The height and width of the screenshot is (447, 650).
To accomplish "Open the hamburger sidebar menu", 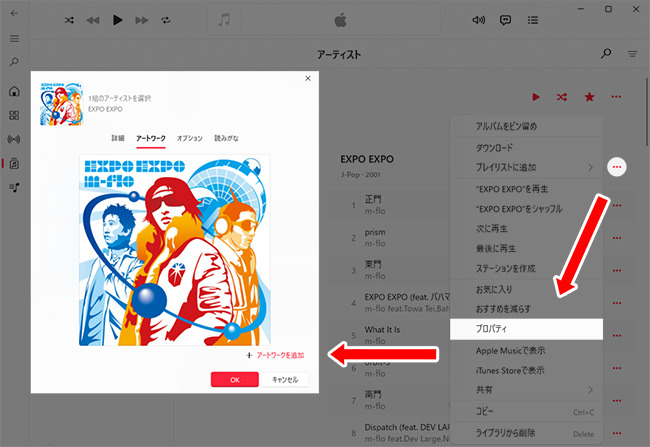I will point(15,39).
